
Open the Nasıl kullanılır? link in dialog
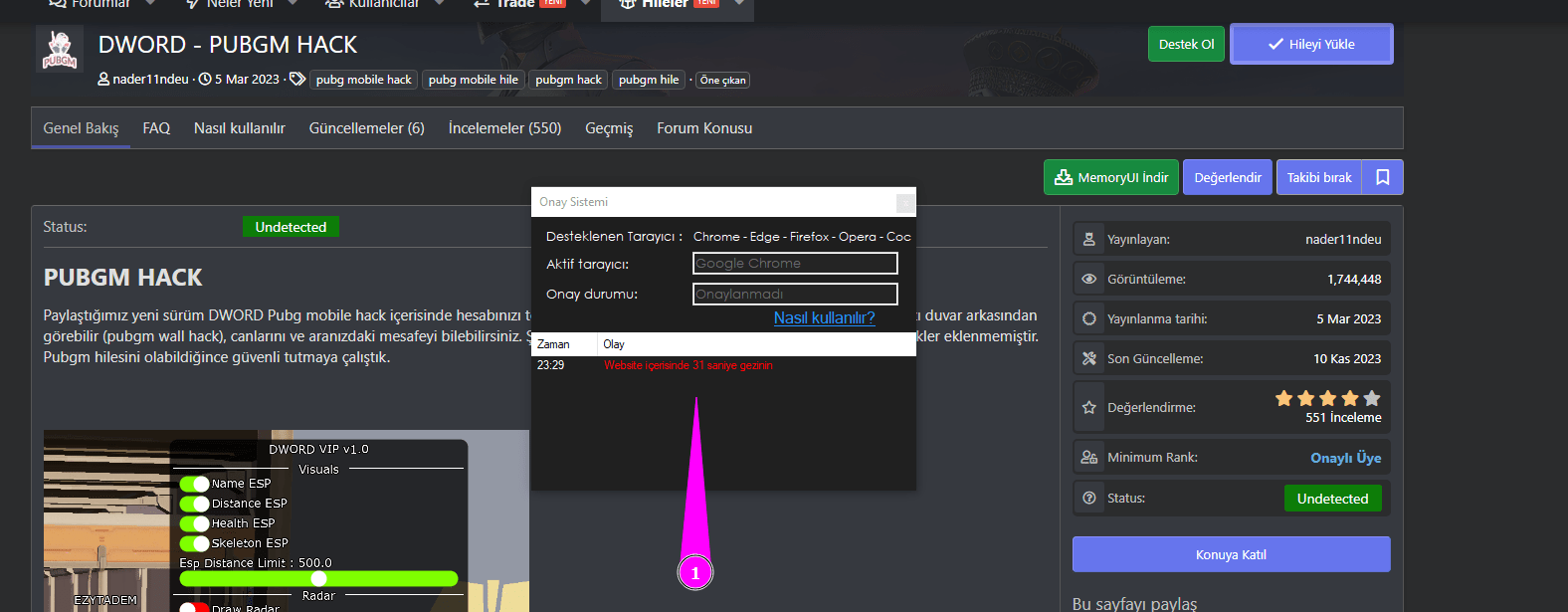point(825,317)
